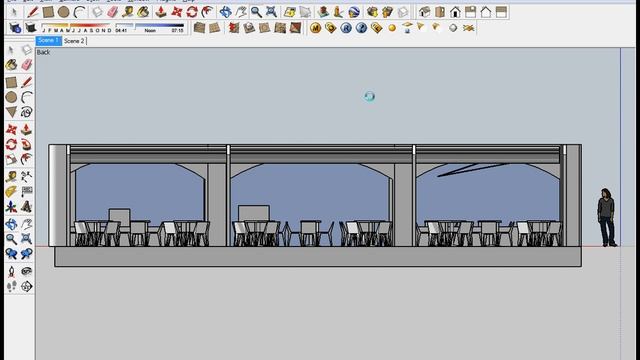Click Get Models icon in the Getting Started toolbar
This screenshot has height=360, width=640.
[372, 12]
